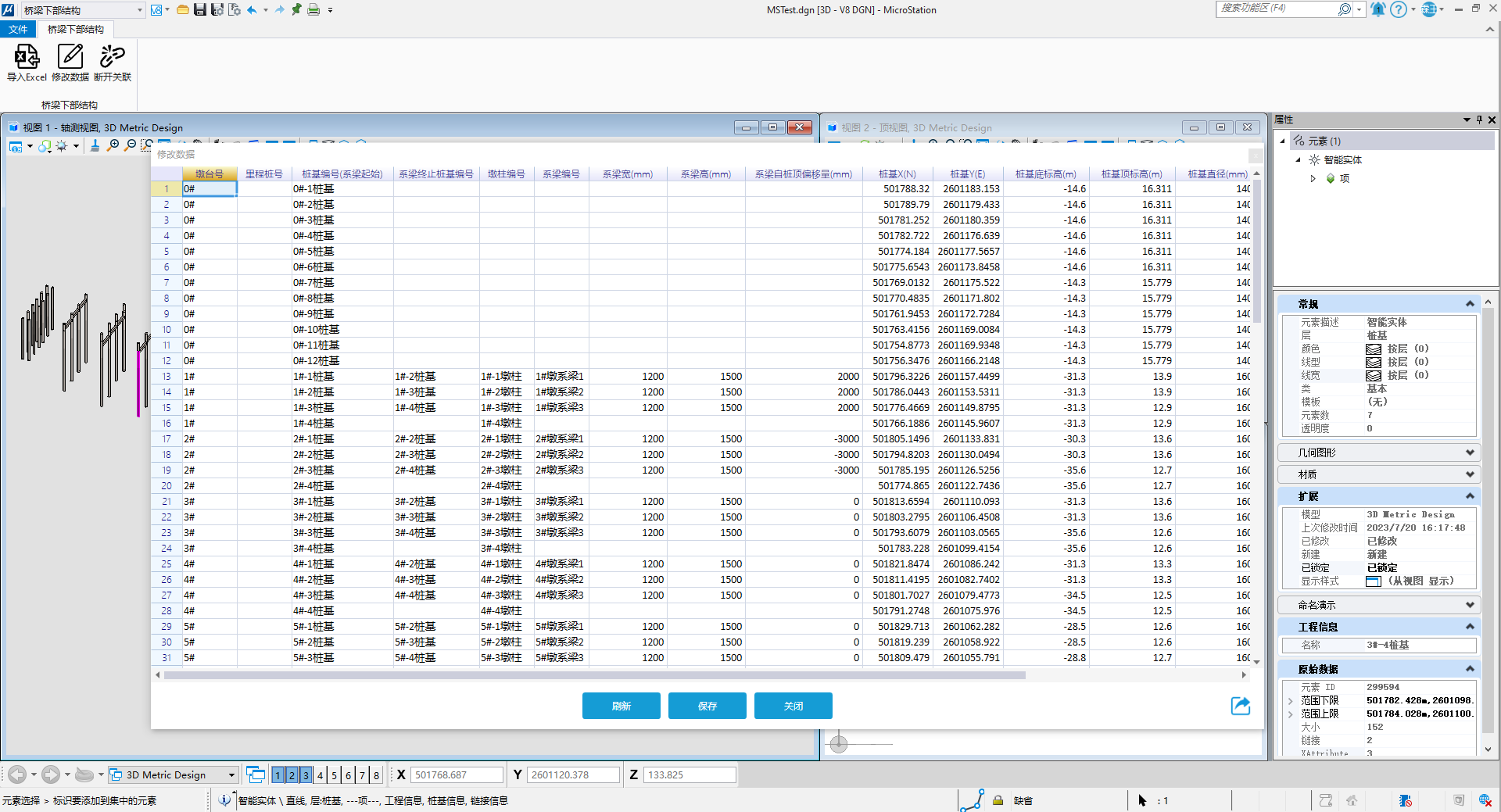Undo the last action

click(x=252, y=10)
